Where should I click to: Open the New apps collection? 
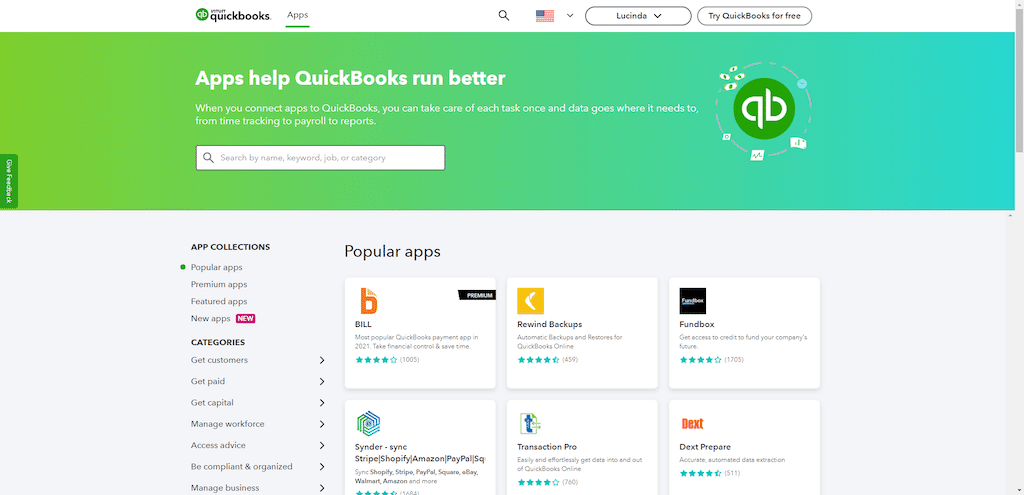[211, 319]
